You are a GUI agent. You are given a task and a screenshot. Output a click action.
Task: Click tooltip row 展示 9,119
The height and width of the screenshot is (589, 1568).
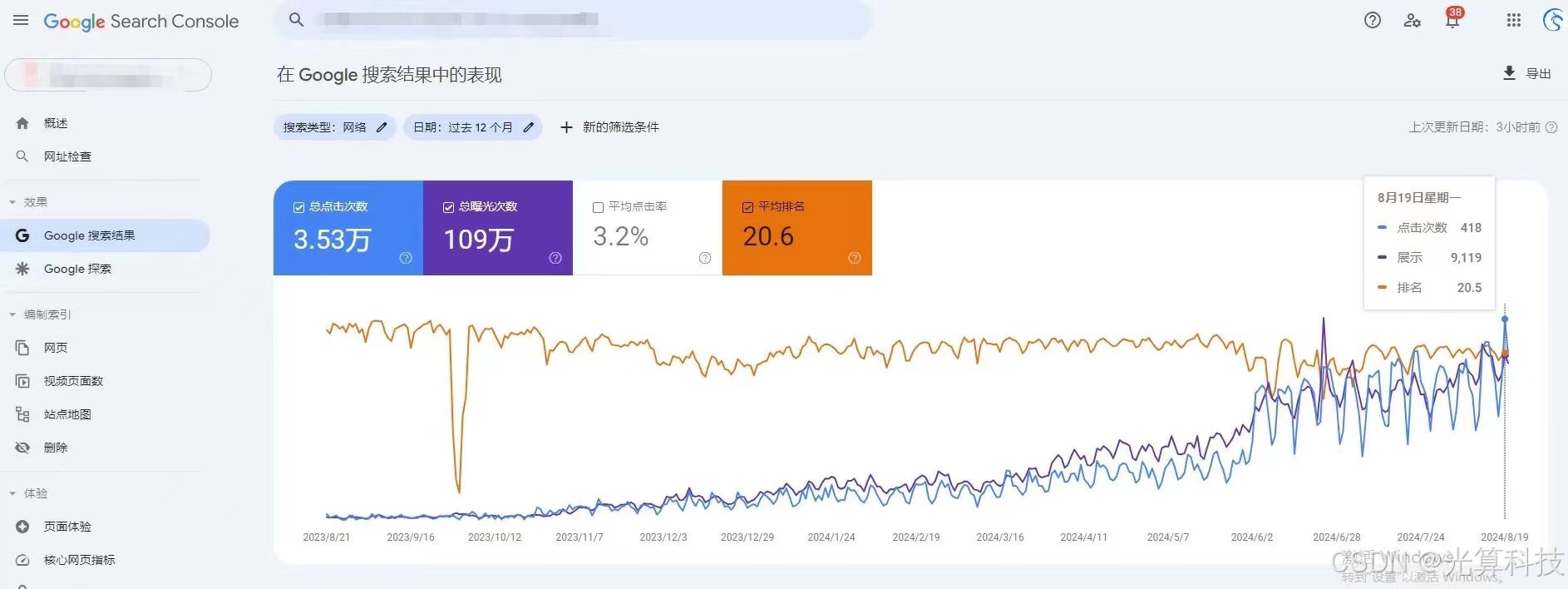(1429, 257)
